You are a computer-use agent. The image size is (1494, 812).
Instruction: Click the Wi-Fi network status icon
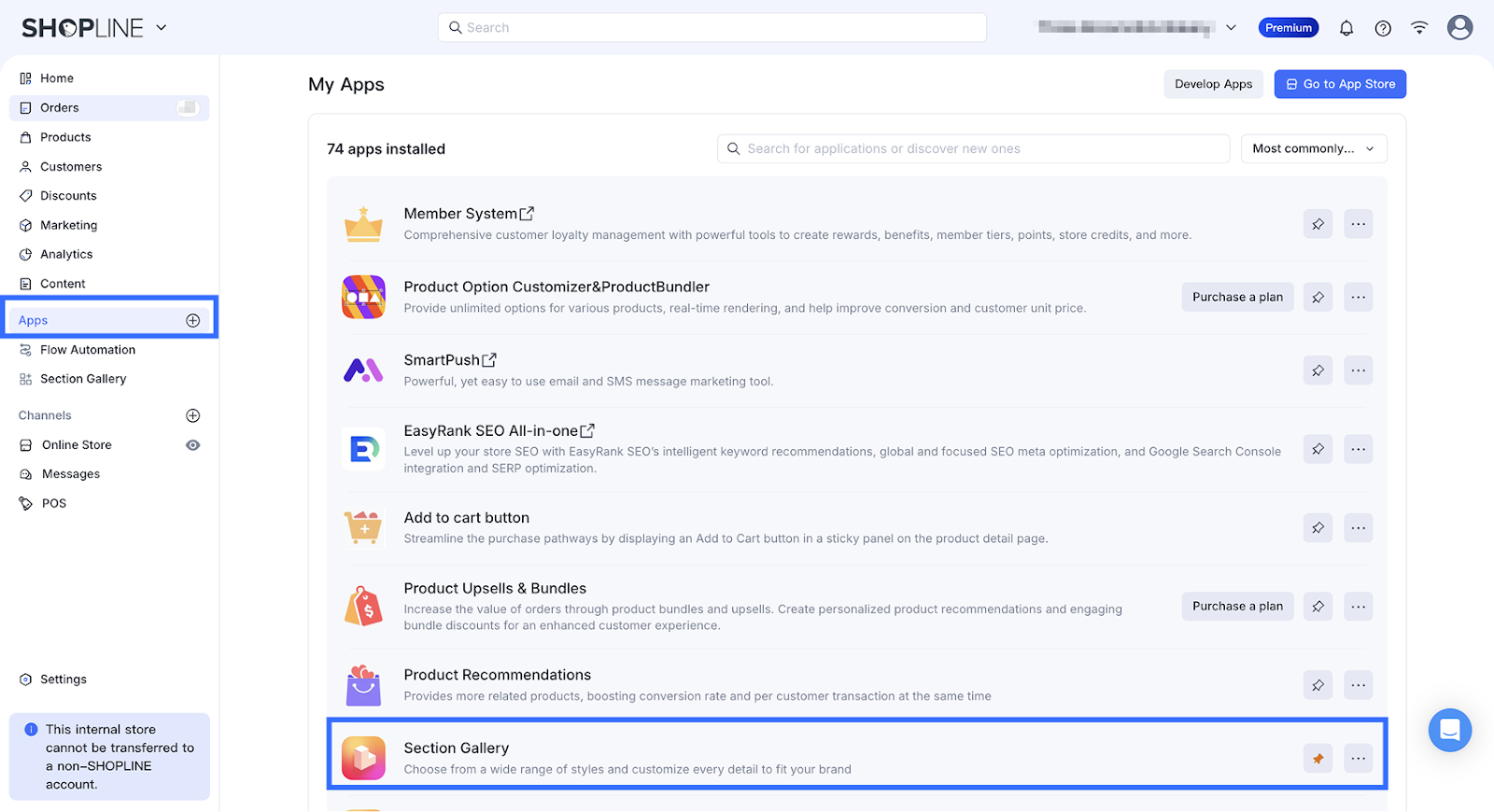click(x=1419, y=28)
